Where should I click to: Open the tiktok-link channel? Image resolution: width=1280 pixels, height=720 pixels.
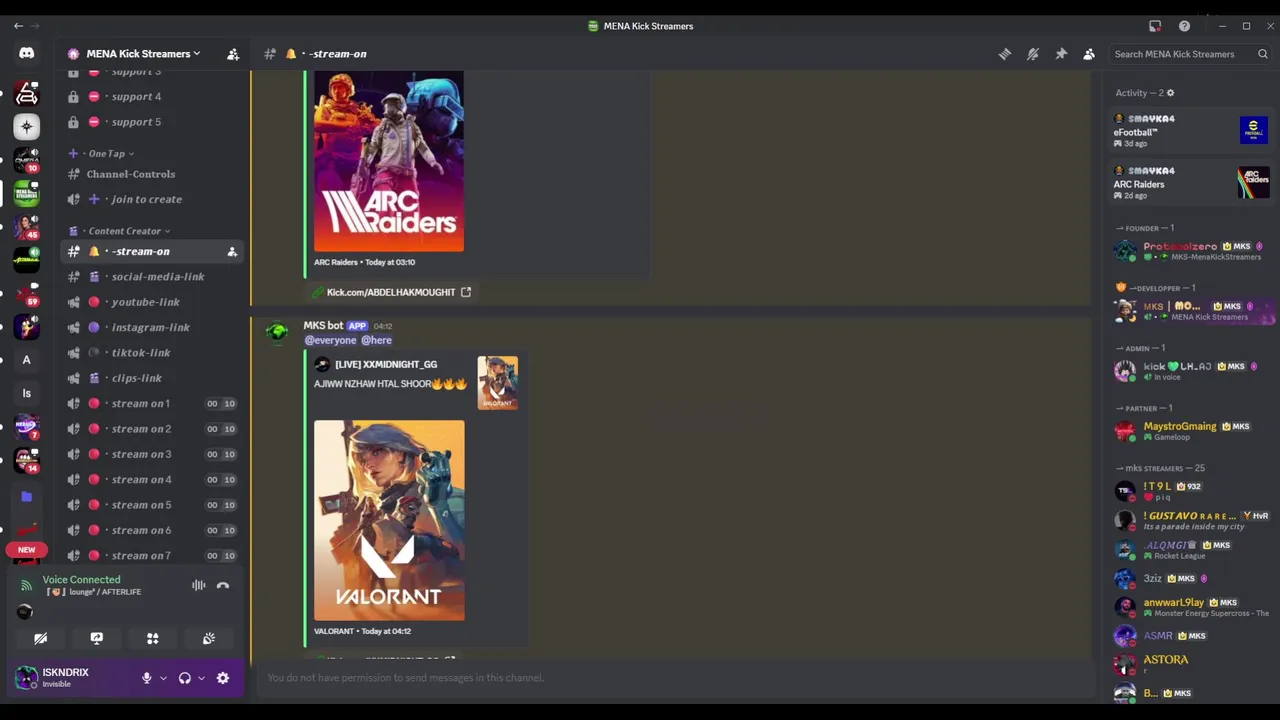[152, 353]
